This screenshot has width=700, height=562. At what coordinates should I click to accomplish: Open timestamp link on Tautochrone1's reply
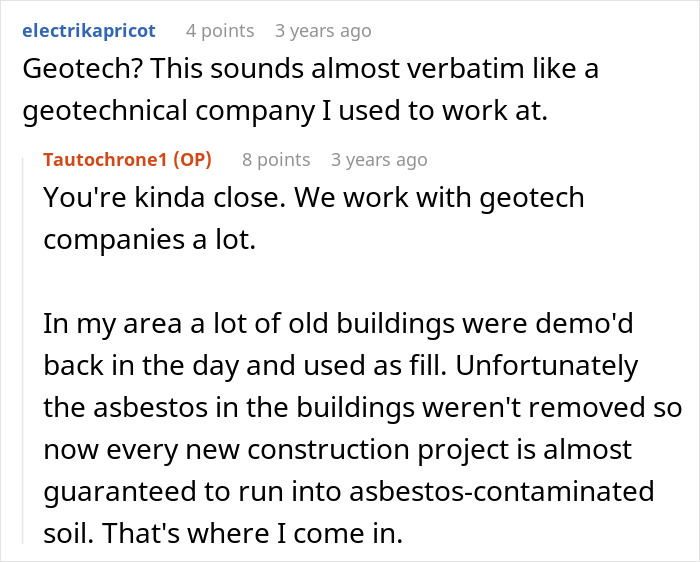click(379, 160)
